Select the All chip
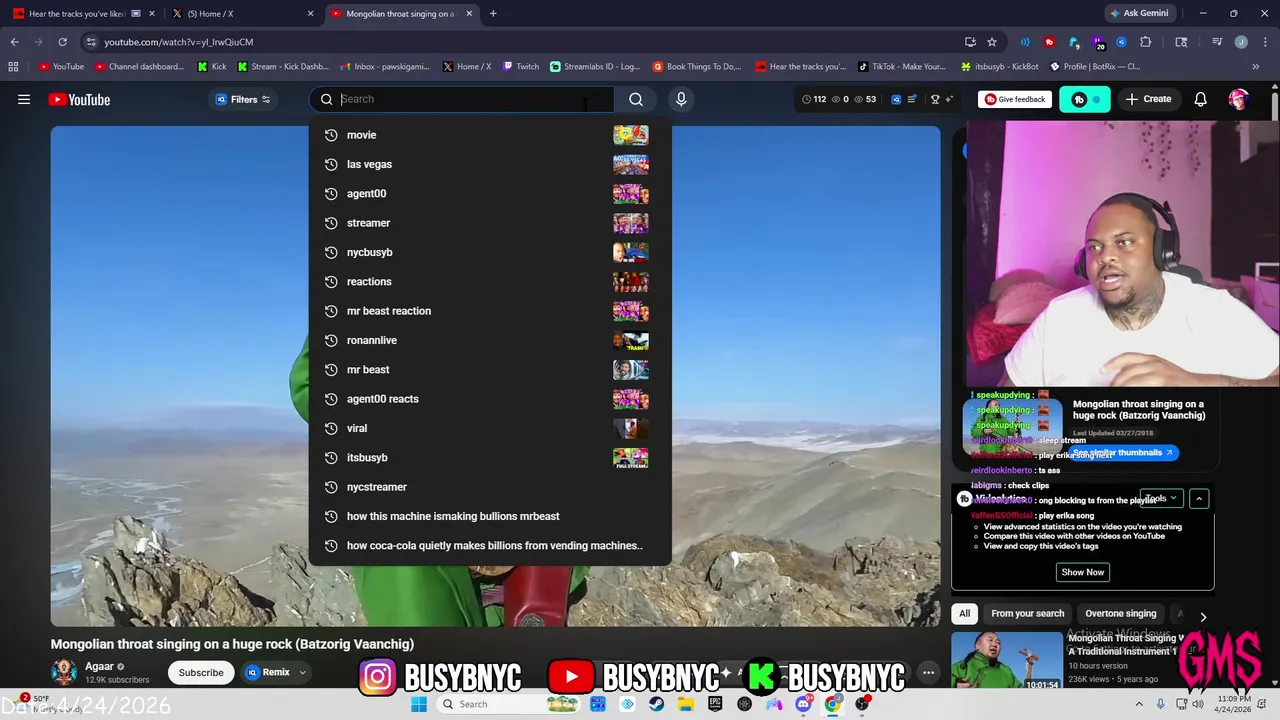1280x720 pixels. tap(964, 613)
